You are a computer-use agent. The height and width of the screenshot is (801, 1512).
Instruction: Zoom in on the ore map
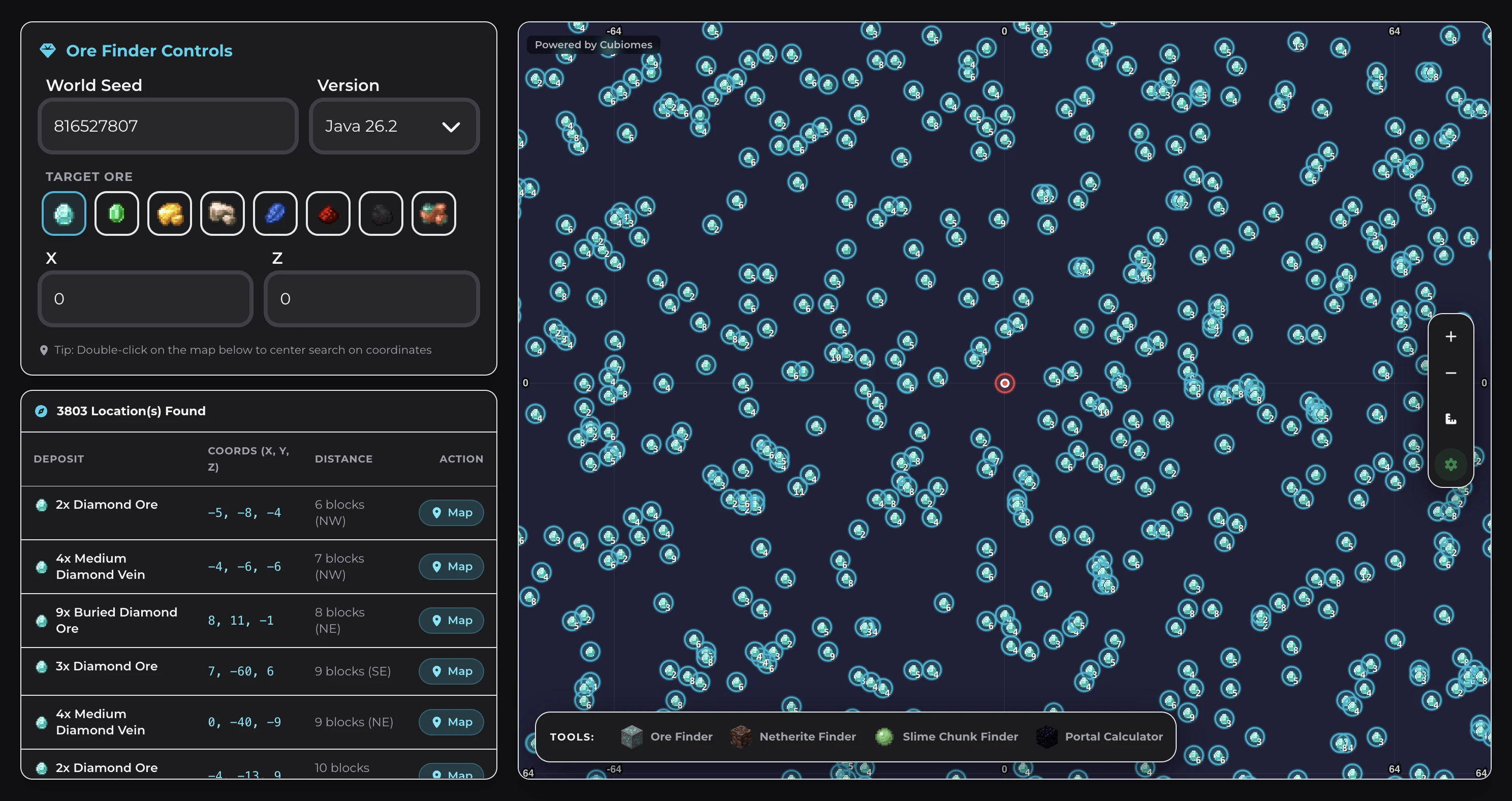click(1451, 336)
